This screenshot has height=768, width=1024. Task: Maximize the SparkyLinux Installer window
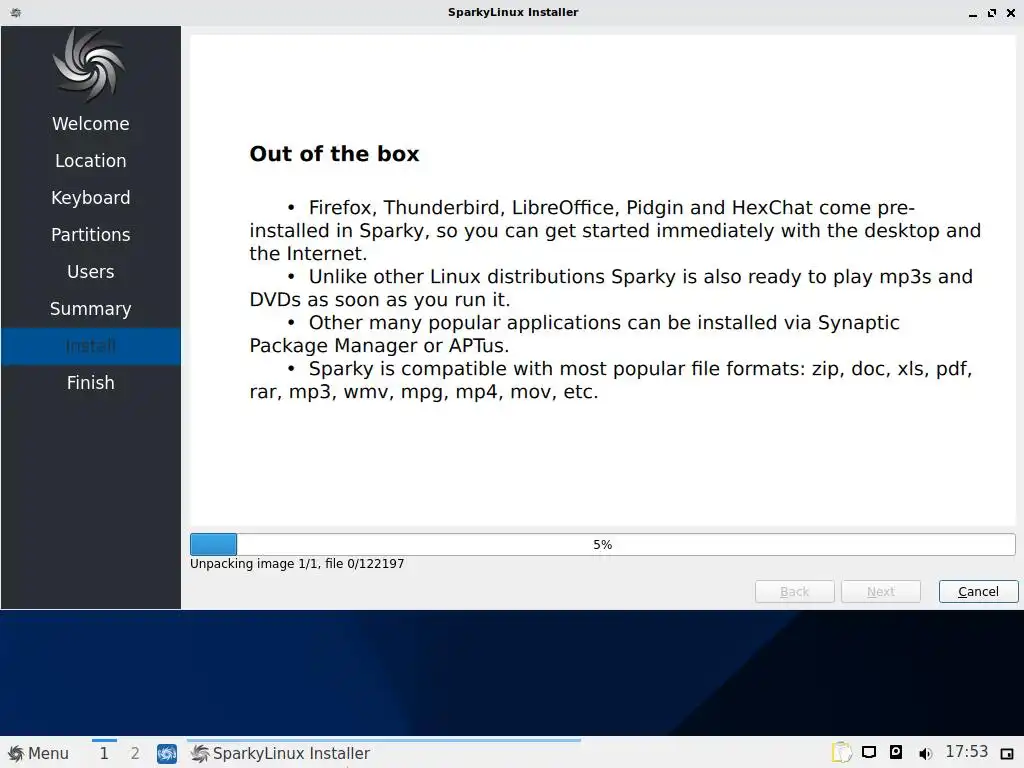991,13
